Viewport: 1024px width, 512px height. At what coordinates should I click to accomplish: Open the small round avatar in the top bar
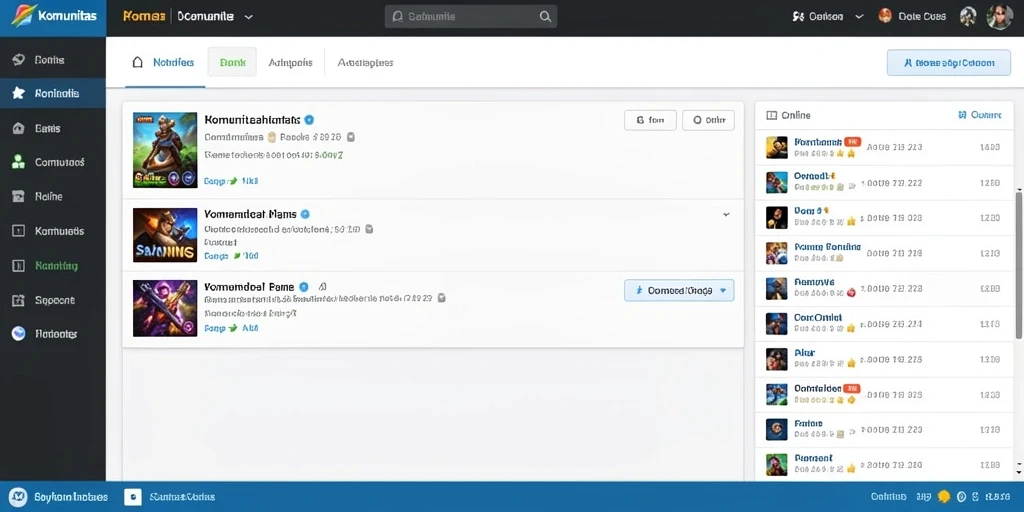tap(968, 16)
